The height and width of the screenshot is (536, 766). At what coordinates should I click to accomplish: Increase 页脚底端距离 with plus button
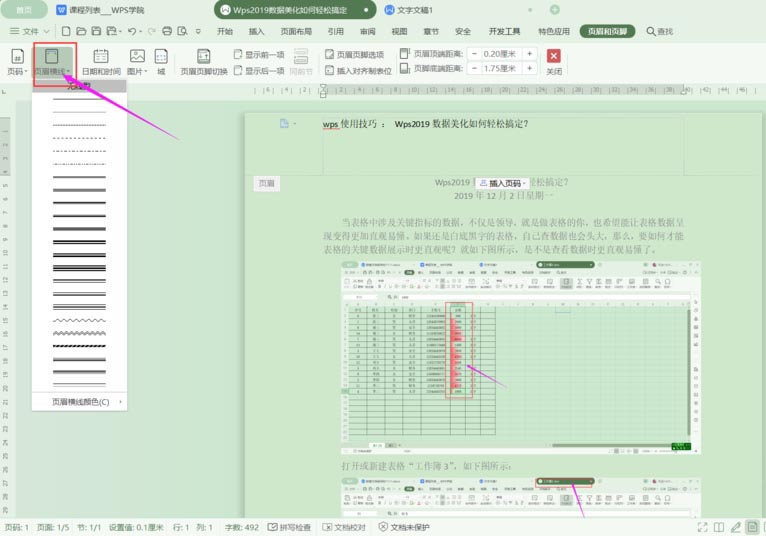pos(530,68)
